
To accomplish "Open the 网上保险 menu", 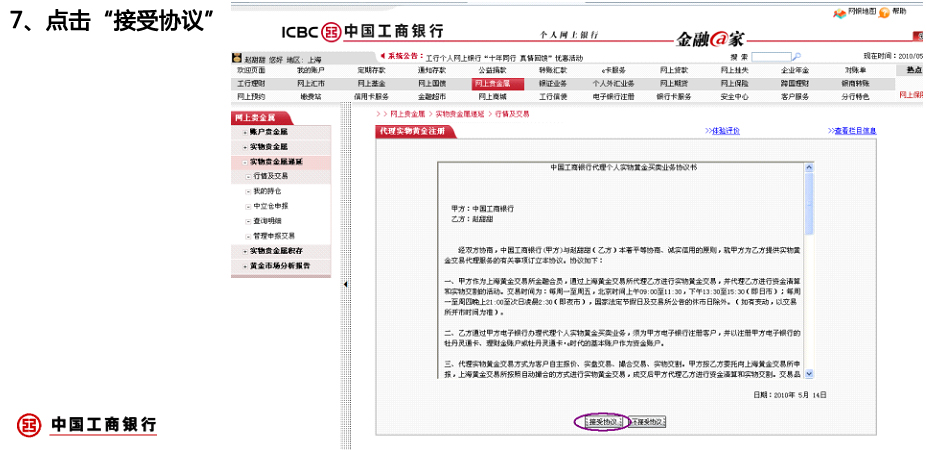I will pyautogui.click(x=733, y=83).
